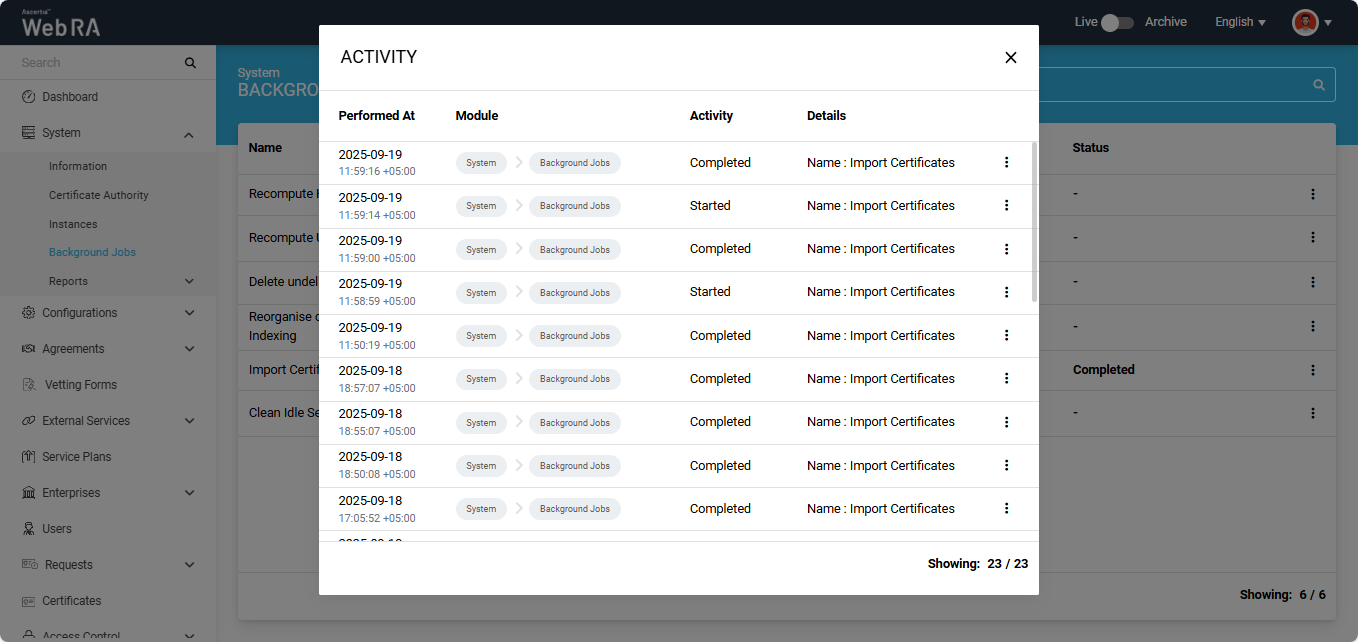Close the Activity dialog

tap(1010, 58)
